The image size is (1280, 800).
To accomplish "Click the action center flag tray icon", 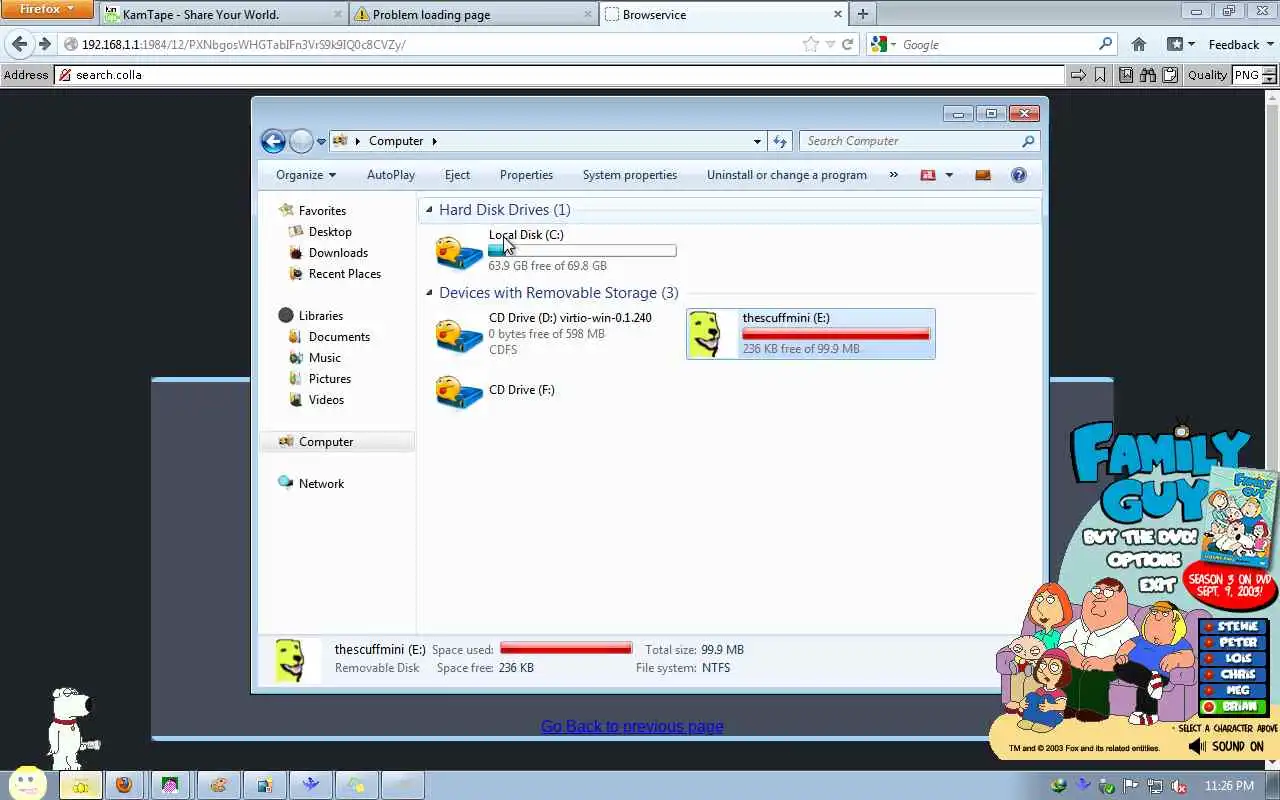I will coord(1131,786).
